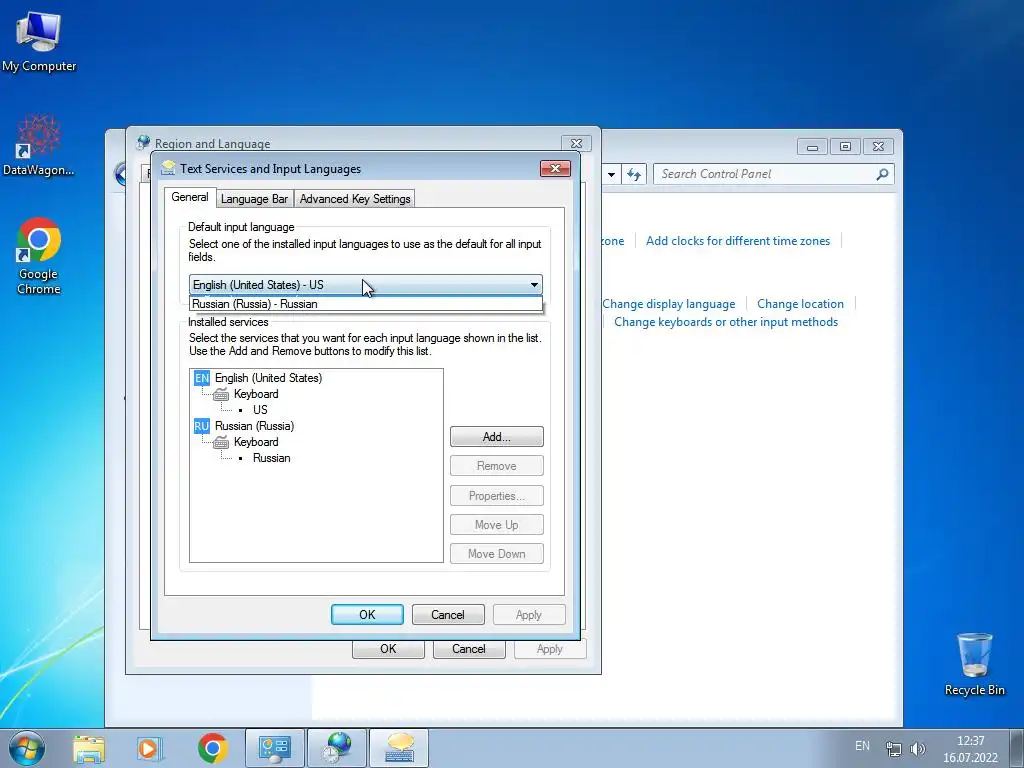Click the Keyboard icon under Russian
The width and height of the screenshot is (1024, 768).
click(x=221, y=442)
